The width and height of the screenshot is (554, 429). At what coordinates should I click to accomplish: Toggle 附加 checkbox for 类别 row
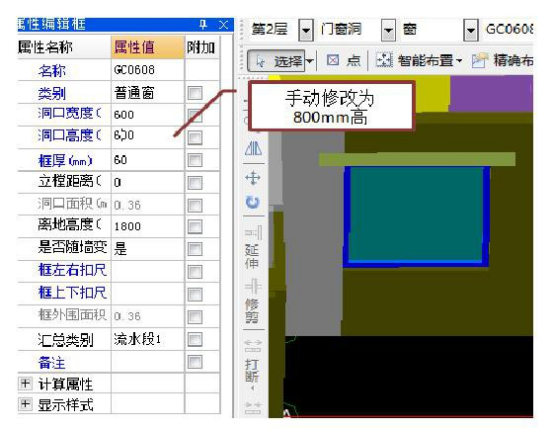click(x=195, y=93)
